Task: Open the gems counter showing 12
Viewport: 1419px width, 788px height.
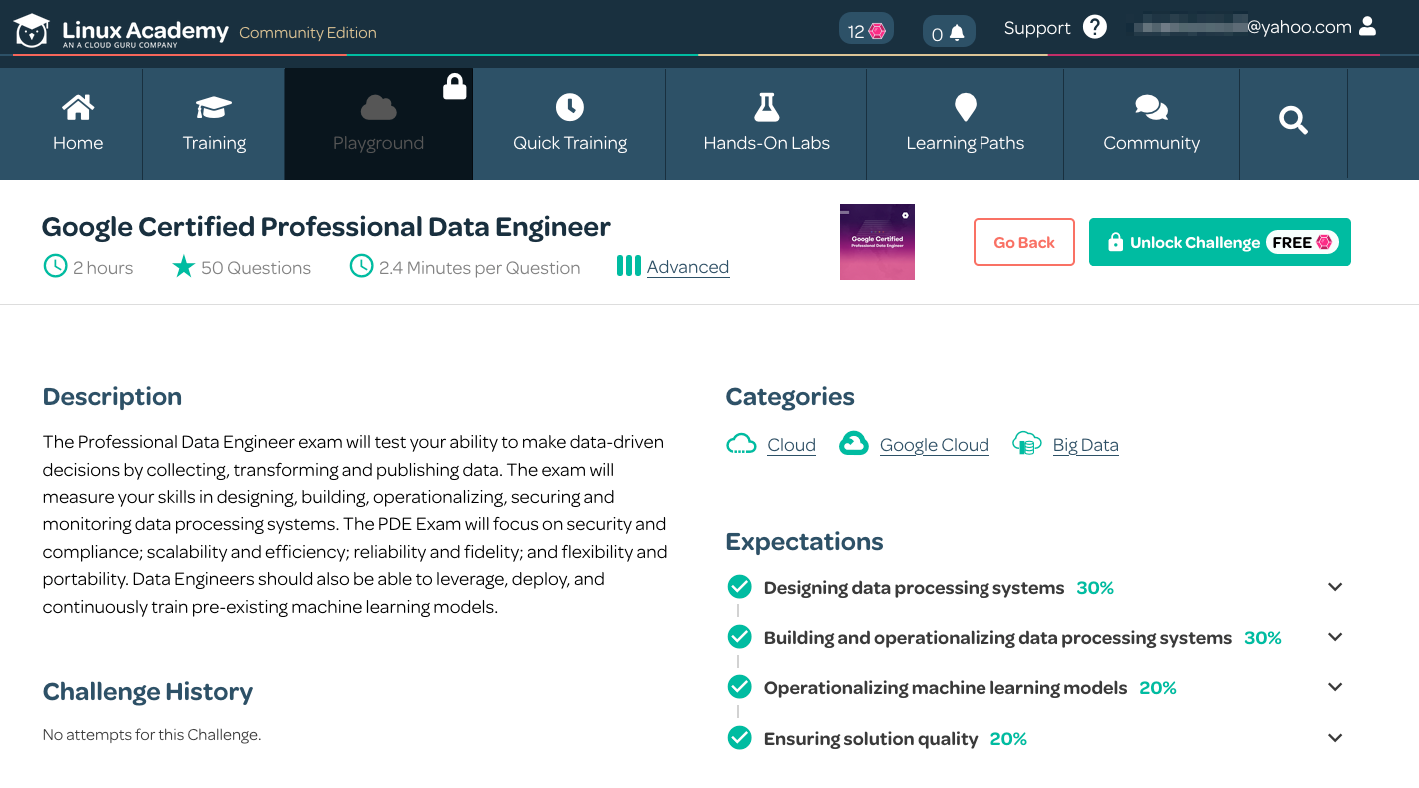Action: click(x=866, y=31)
